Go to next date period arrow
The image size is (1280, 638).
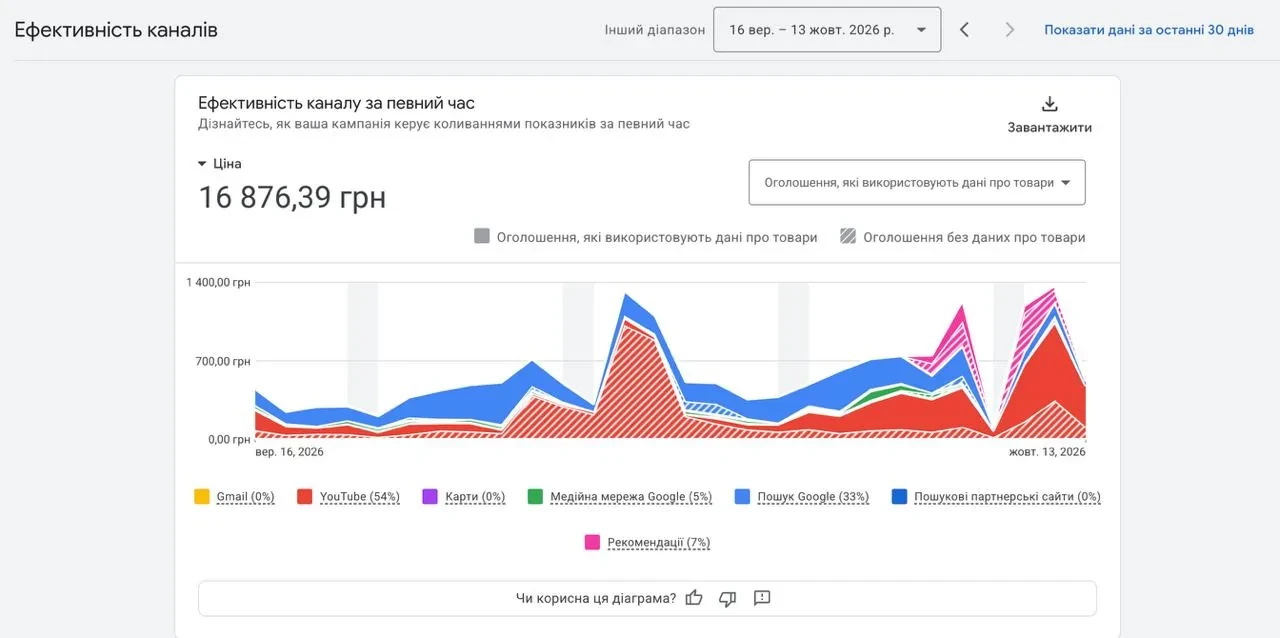coord(1009,30)
